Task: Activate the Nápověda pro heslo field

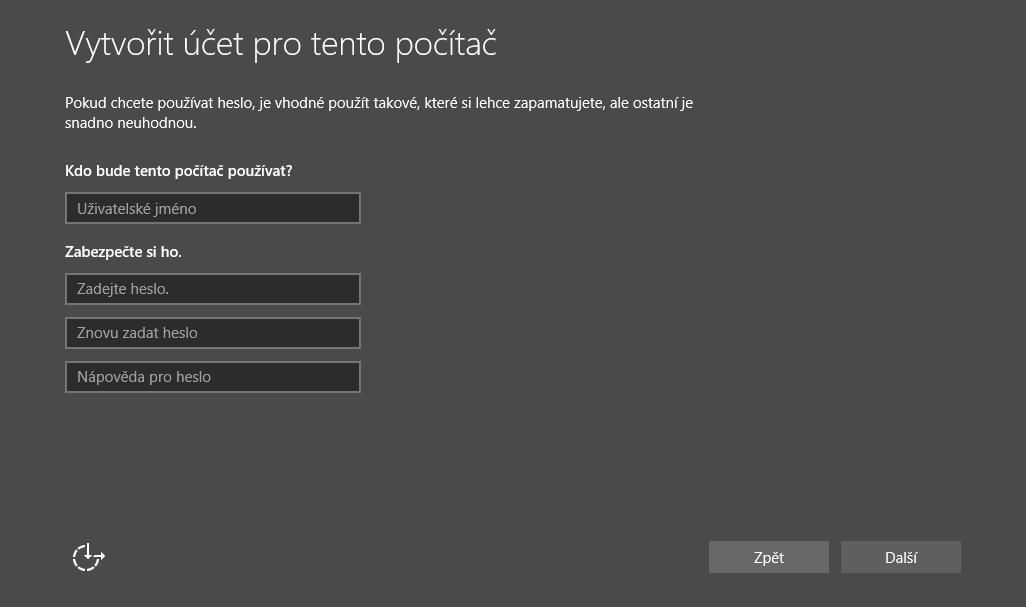Action: click(x=213, y=377)
